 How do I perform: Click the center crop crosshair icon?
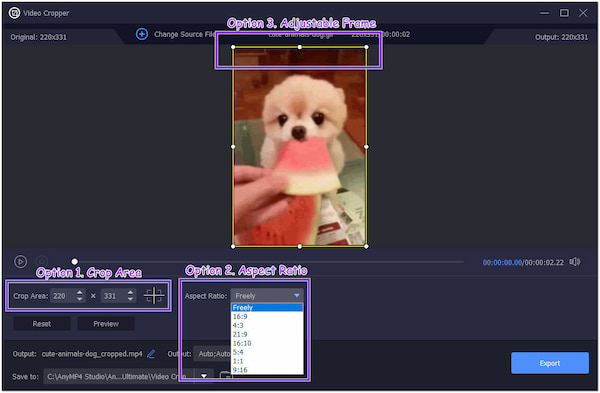coord(154,295)
